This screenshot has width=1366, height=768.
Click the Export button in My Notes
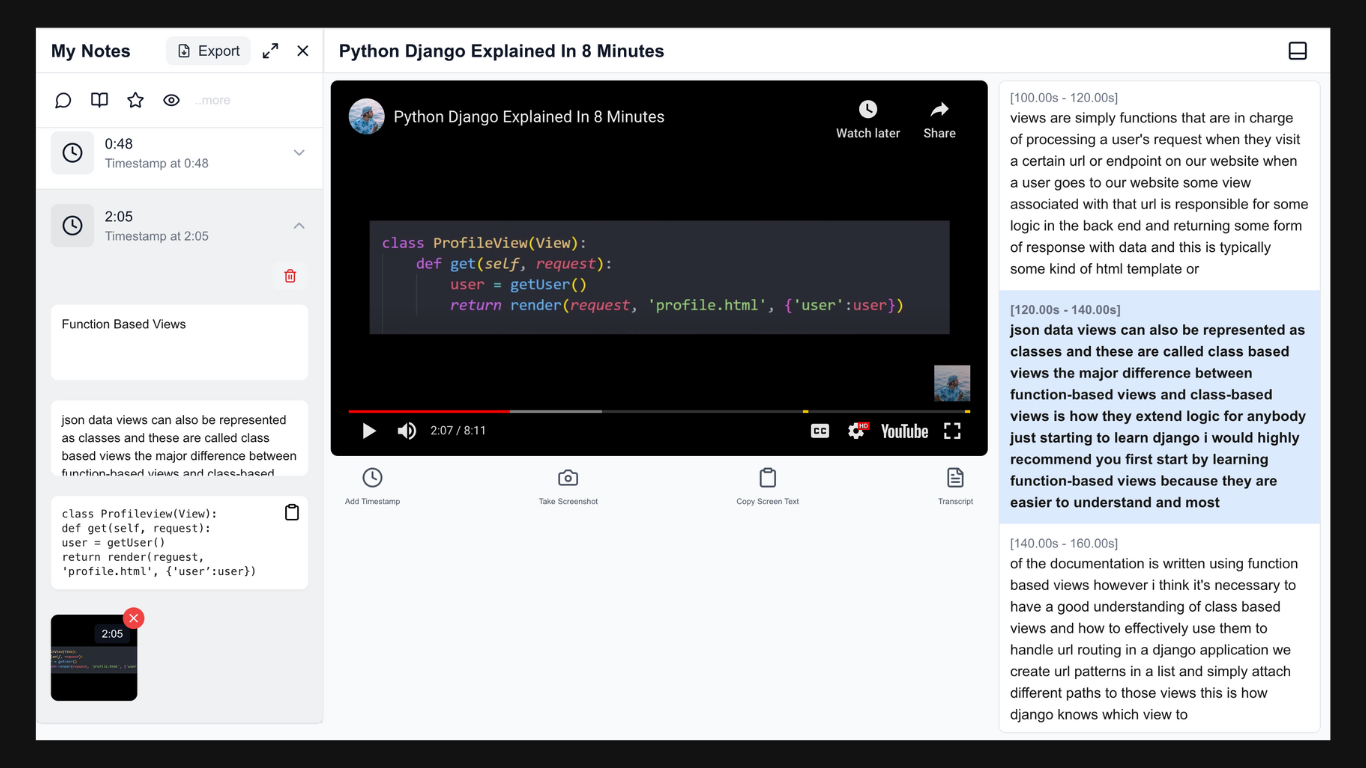tap(208, 51)
